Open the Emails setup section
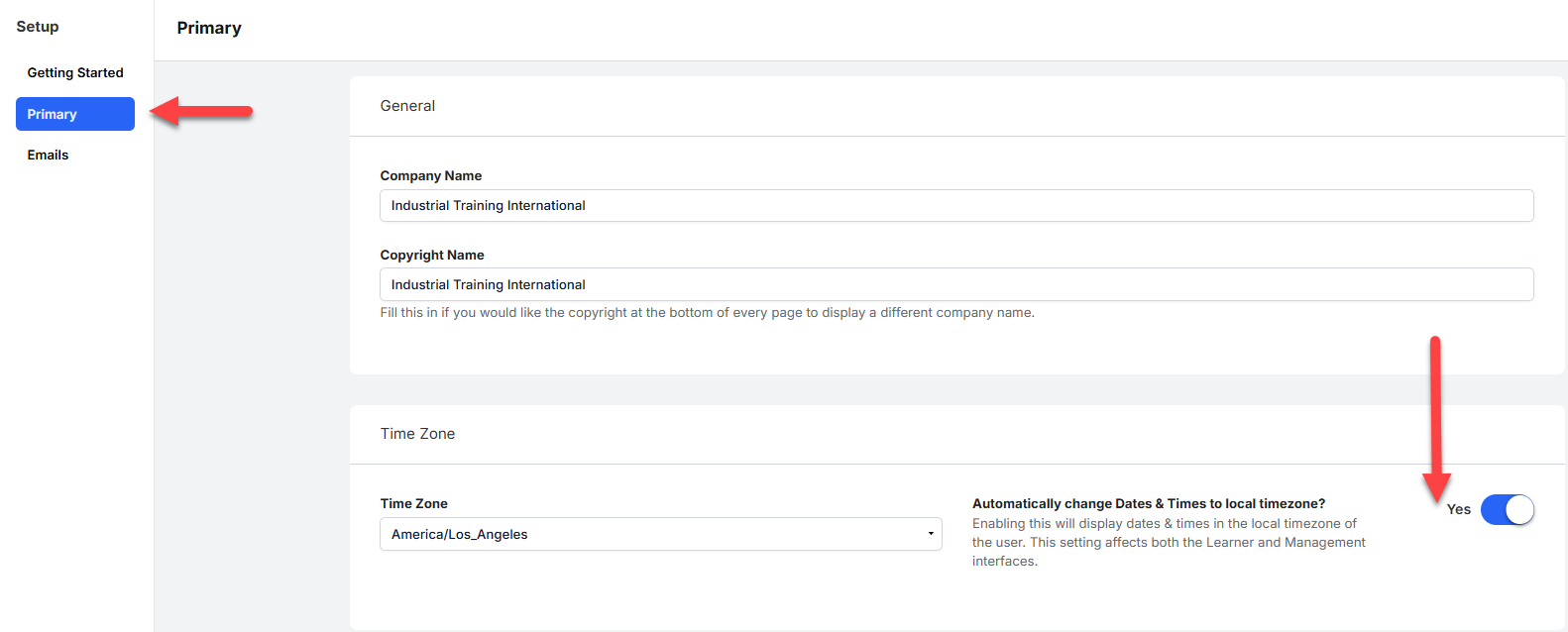 (x=48, y=155)
